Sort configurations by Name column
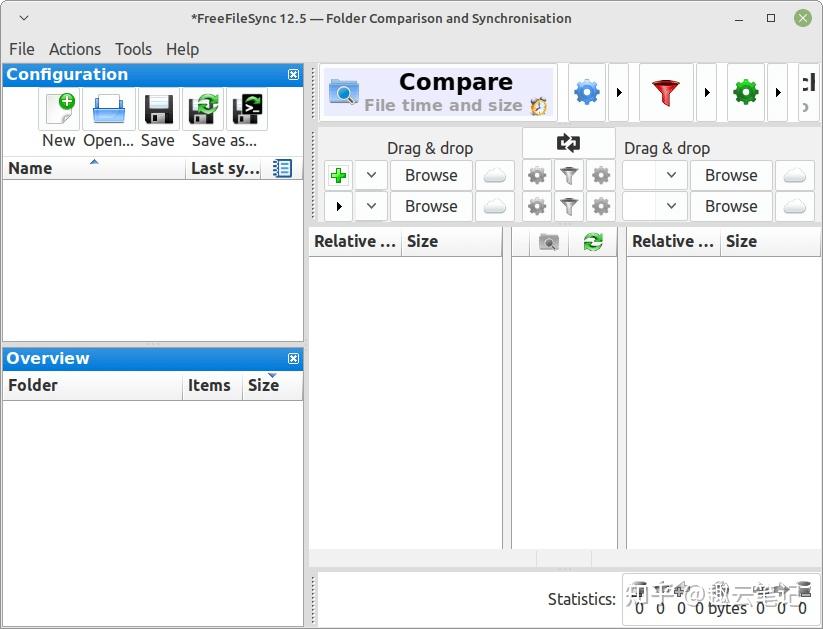This screenshot has height=629, width=823. tap(94, 169)
